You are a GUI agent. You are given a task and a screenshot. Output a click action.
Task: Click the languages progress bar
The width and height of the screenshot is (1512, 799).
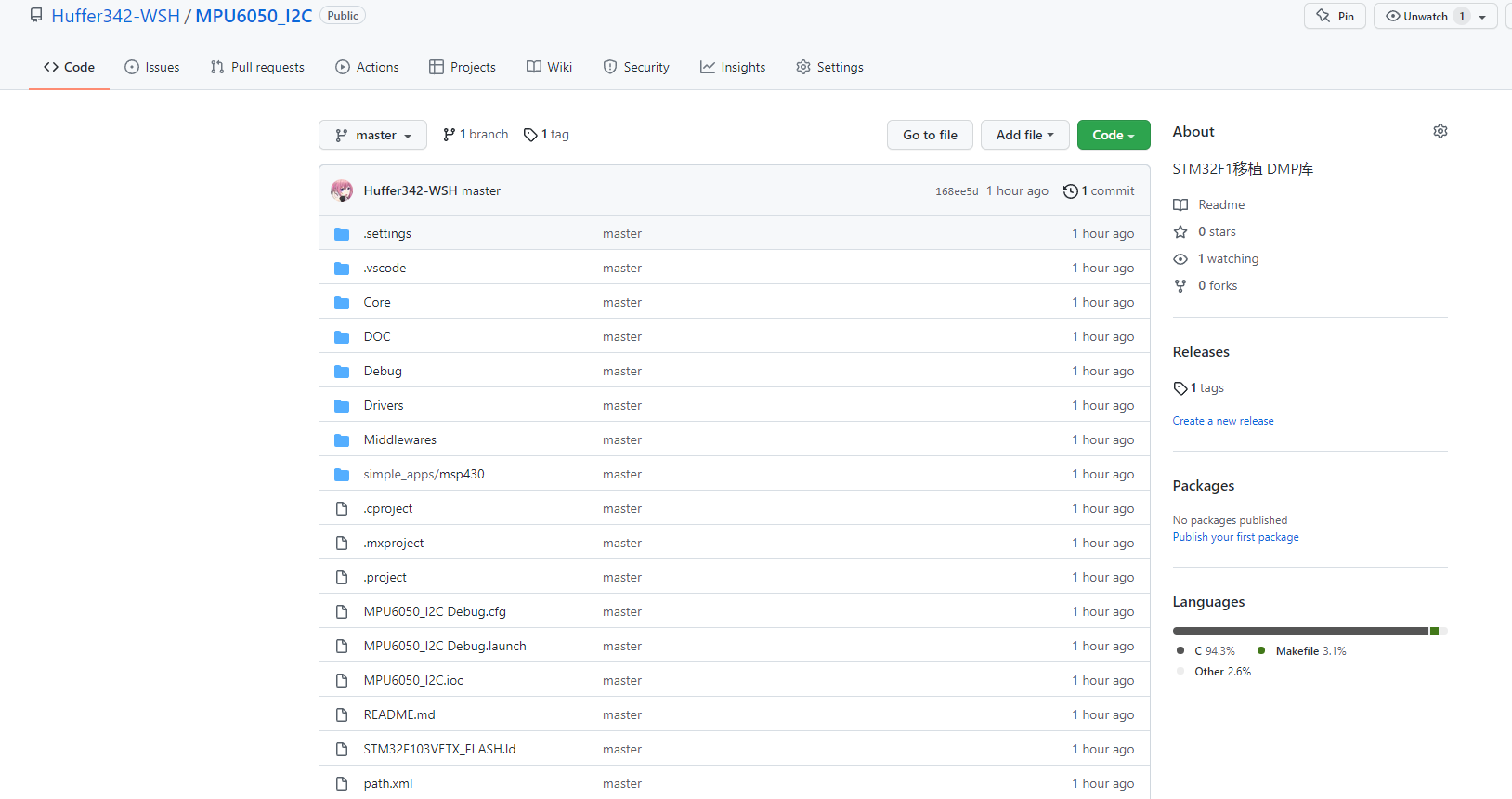click(1310, 631)
